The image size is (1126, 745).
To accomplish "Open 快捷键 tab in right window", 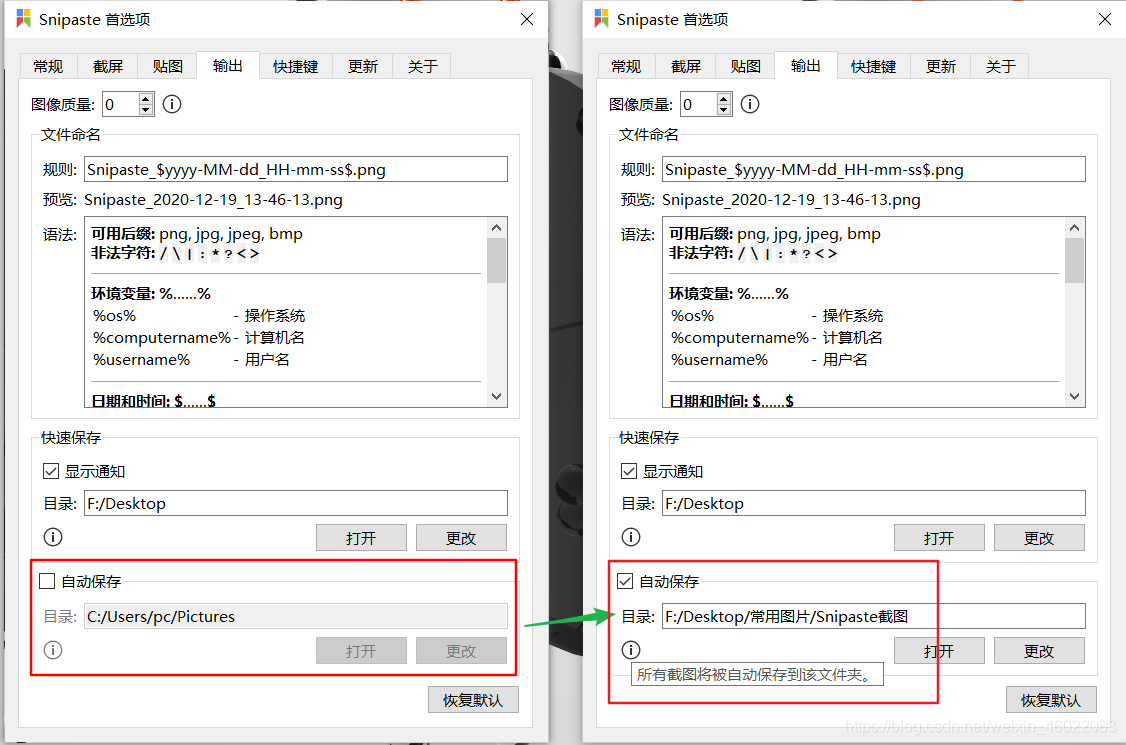I will [873, 66].
